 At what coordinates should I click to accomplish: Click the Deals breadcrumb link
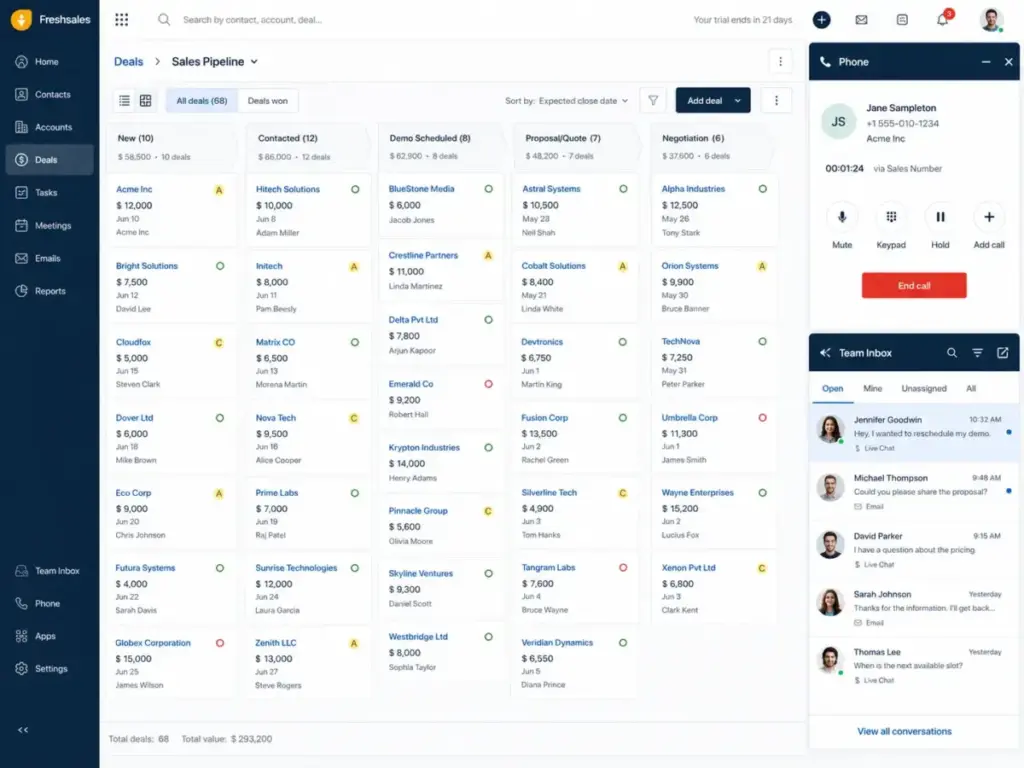click(128, 61)
